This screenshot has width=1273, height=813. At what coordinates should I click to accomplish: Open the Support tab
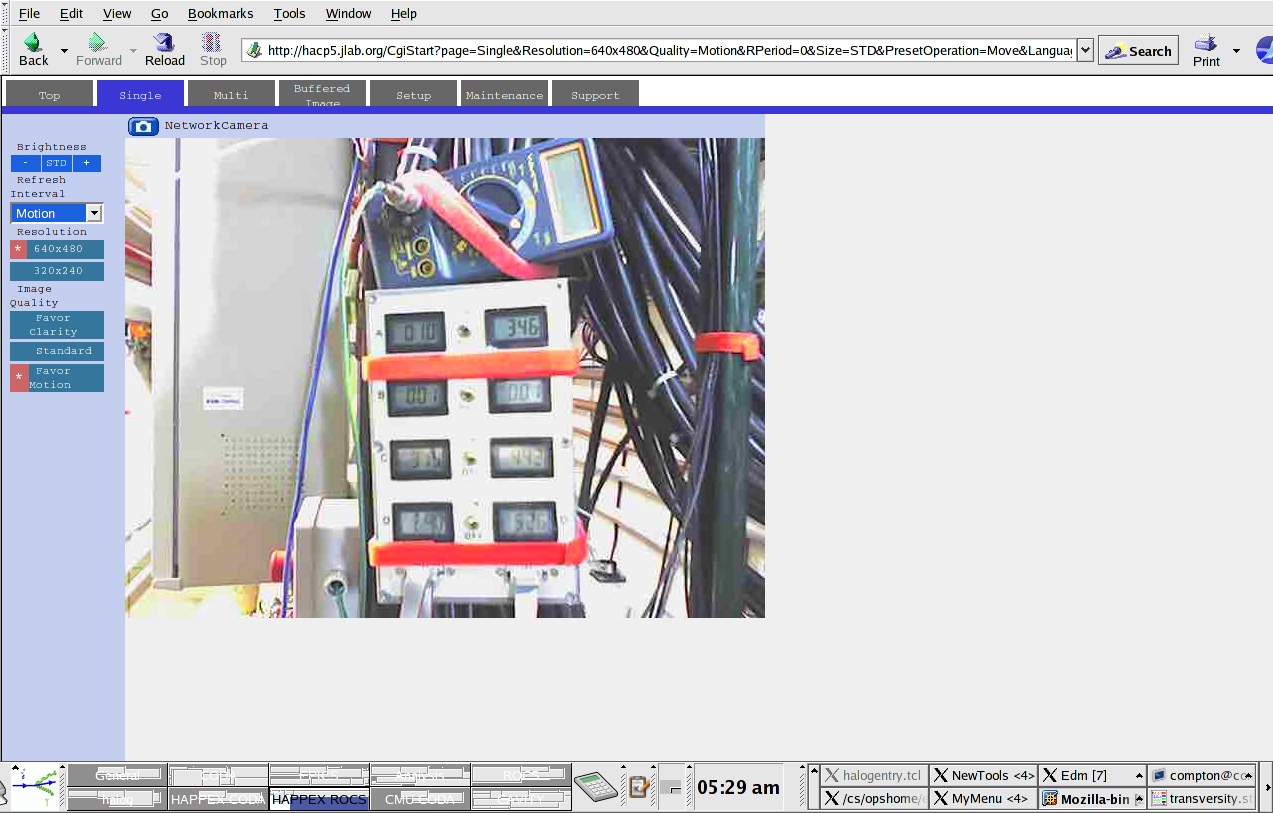coord(595,94)
